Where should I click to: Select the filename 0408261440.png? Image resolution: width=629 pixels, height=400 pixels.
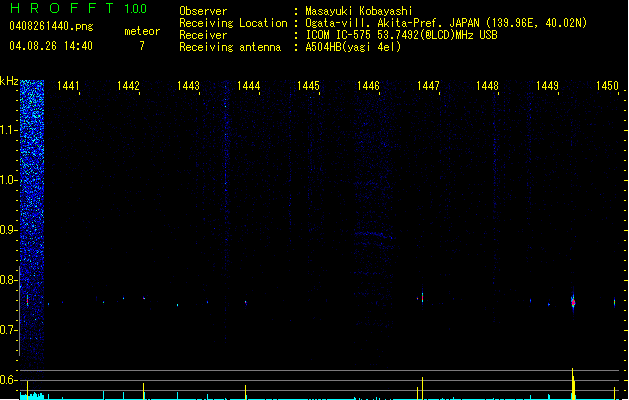(x=51, y=26)
